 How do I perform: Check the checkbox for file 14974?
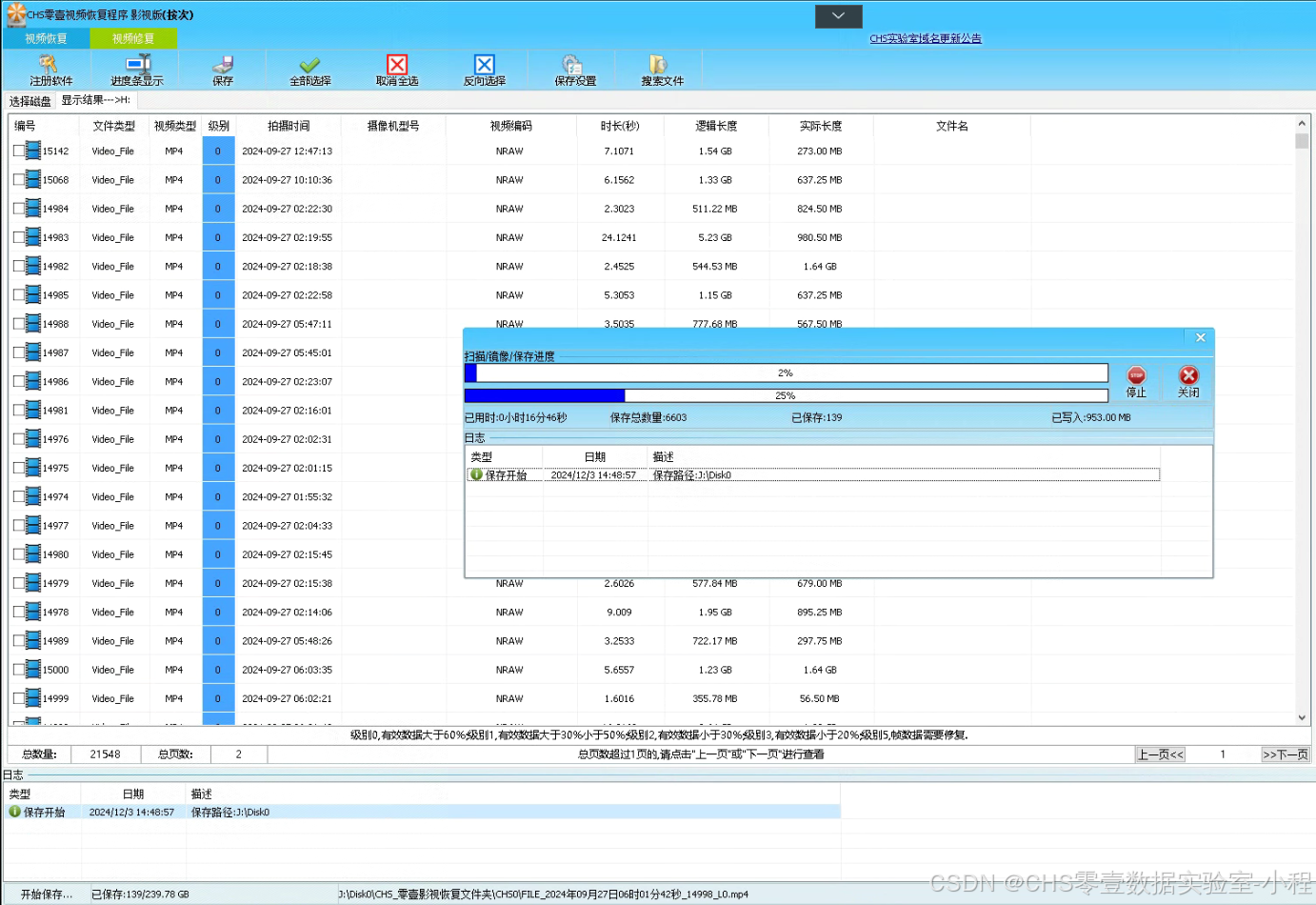click(x=19, y=496)
